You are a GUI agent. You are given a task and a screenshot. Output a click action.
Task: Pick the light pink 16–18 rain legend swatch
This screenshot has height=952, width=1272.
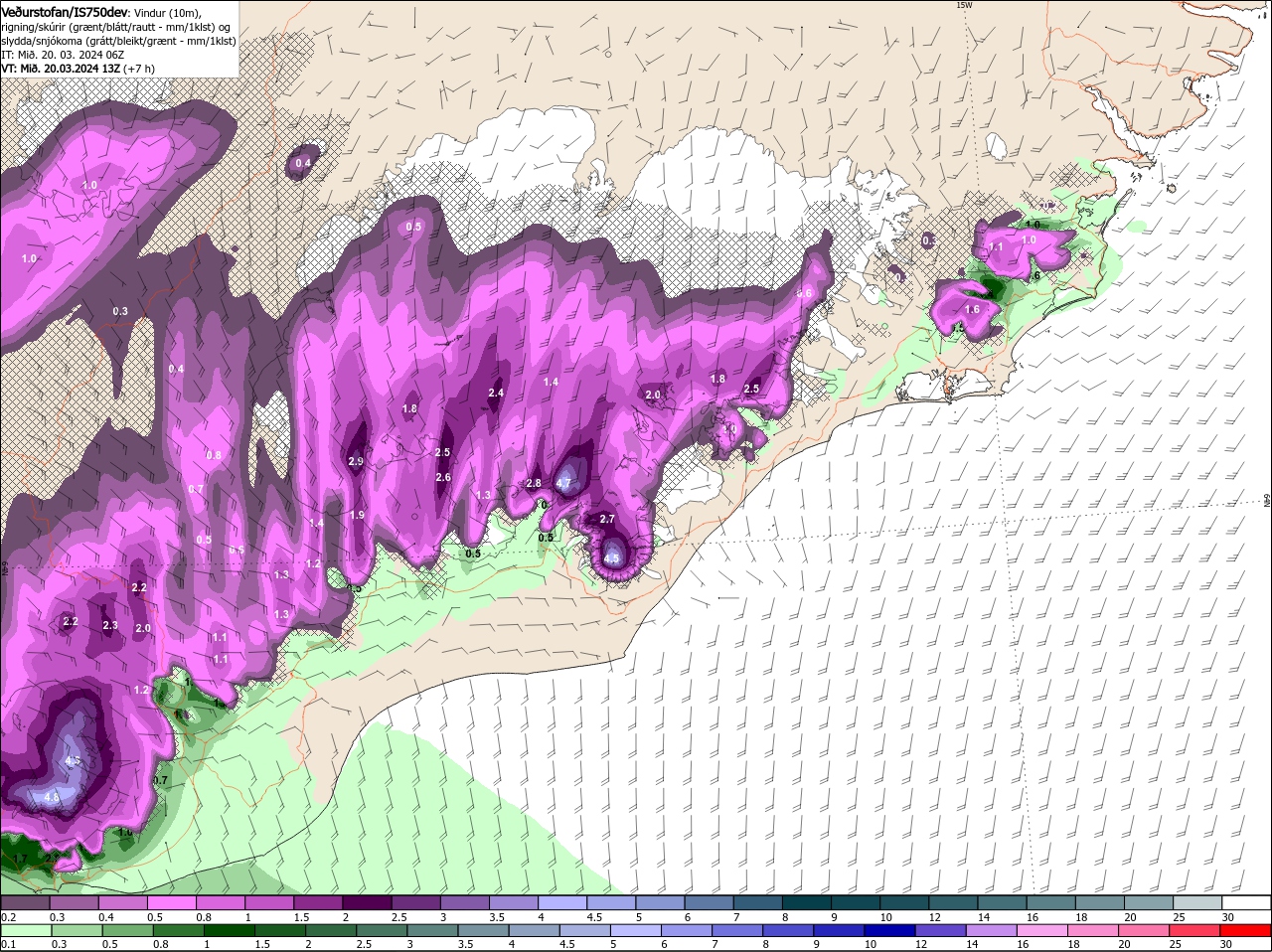(x=1043, y=930)
